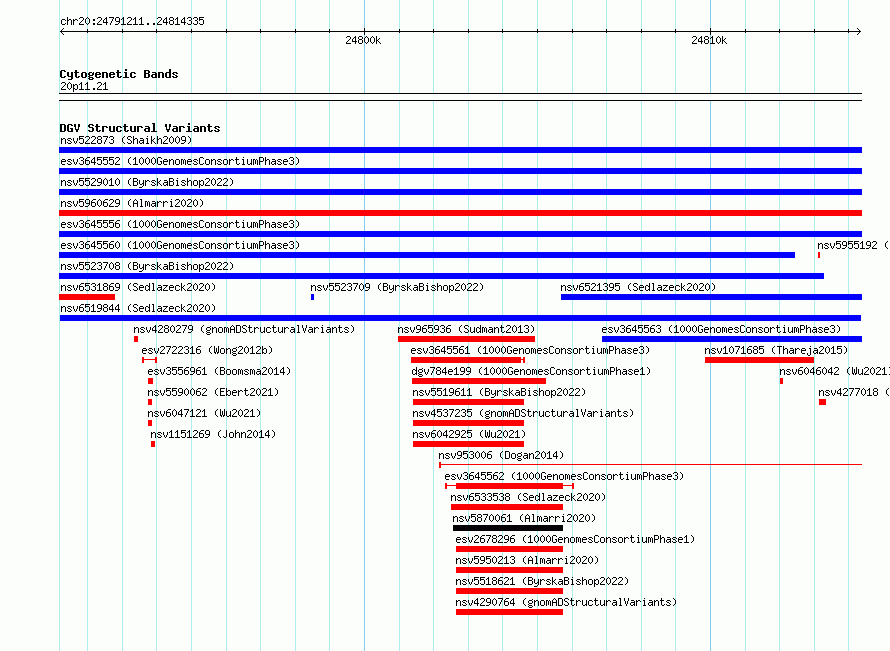Click the 24810k ruler label

click(710, 40)
